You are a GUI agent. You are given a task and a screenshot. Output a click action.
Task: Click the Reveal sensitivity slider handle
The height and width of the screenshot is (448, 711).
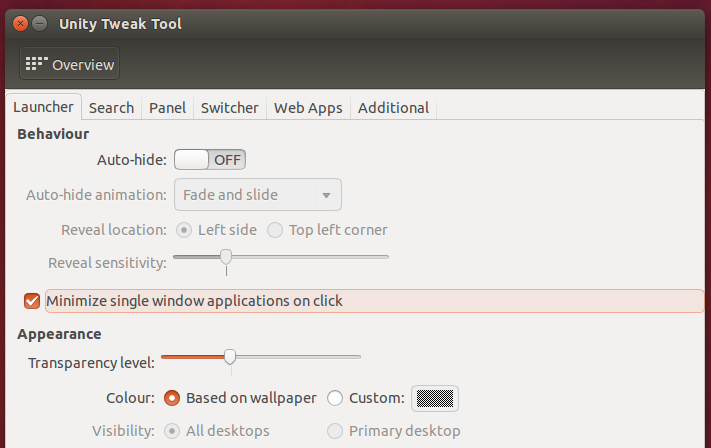tap(226, 257)
